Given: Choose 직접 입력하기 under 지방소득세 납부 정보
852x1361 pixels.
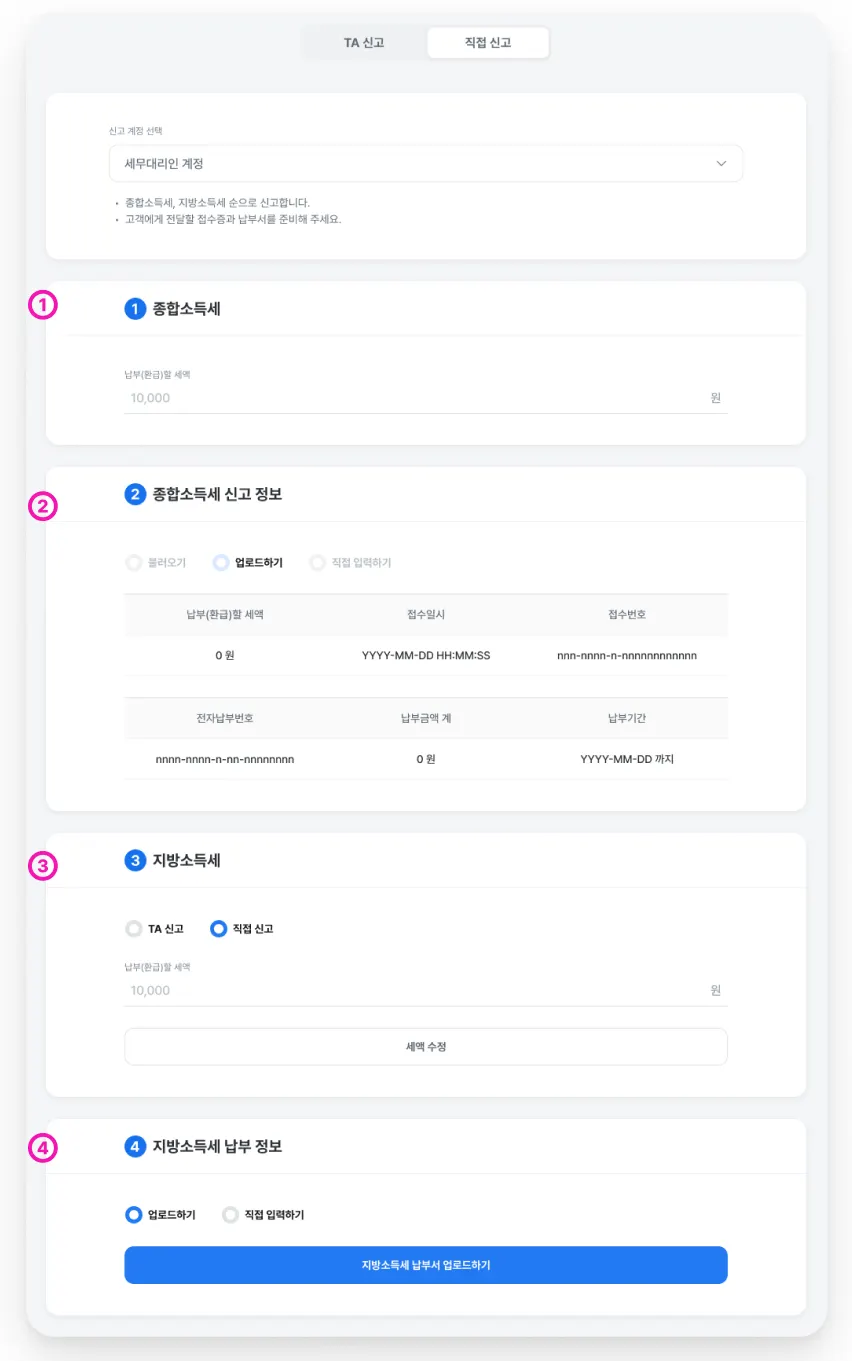Looking at the screenshot, I should pos(231,1215).
